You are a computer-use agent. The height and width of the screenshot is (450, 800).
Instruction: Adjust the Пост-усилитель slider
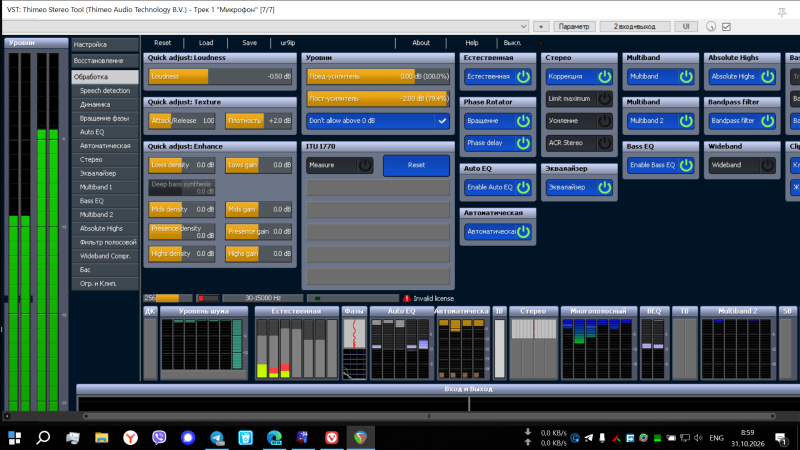coord(378,98)
